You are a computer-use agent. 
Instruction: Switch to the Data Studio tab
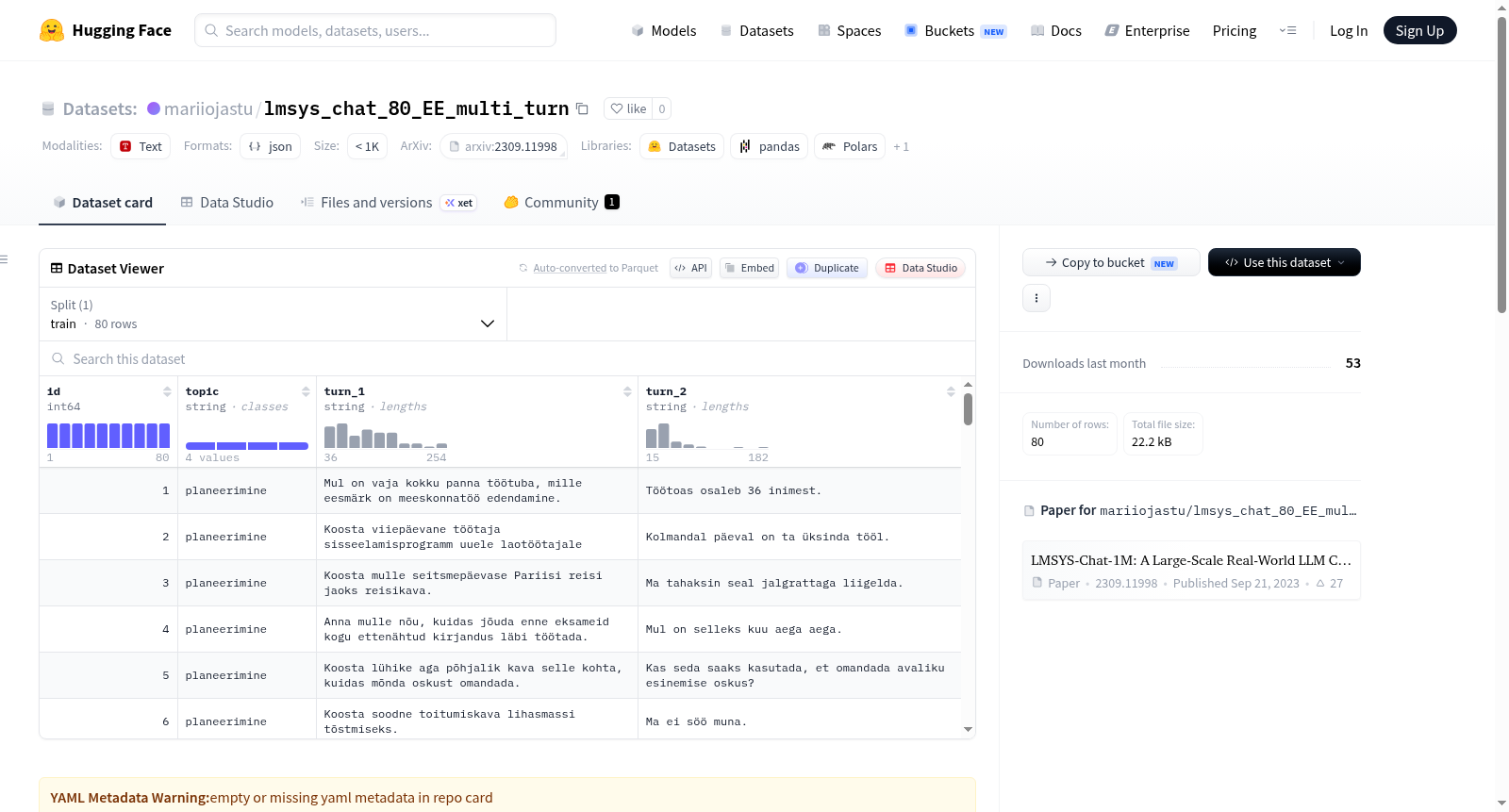point(227,202)
